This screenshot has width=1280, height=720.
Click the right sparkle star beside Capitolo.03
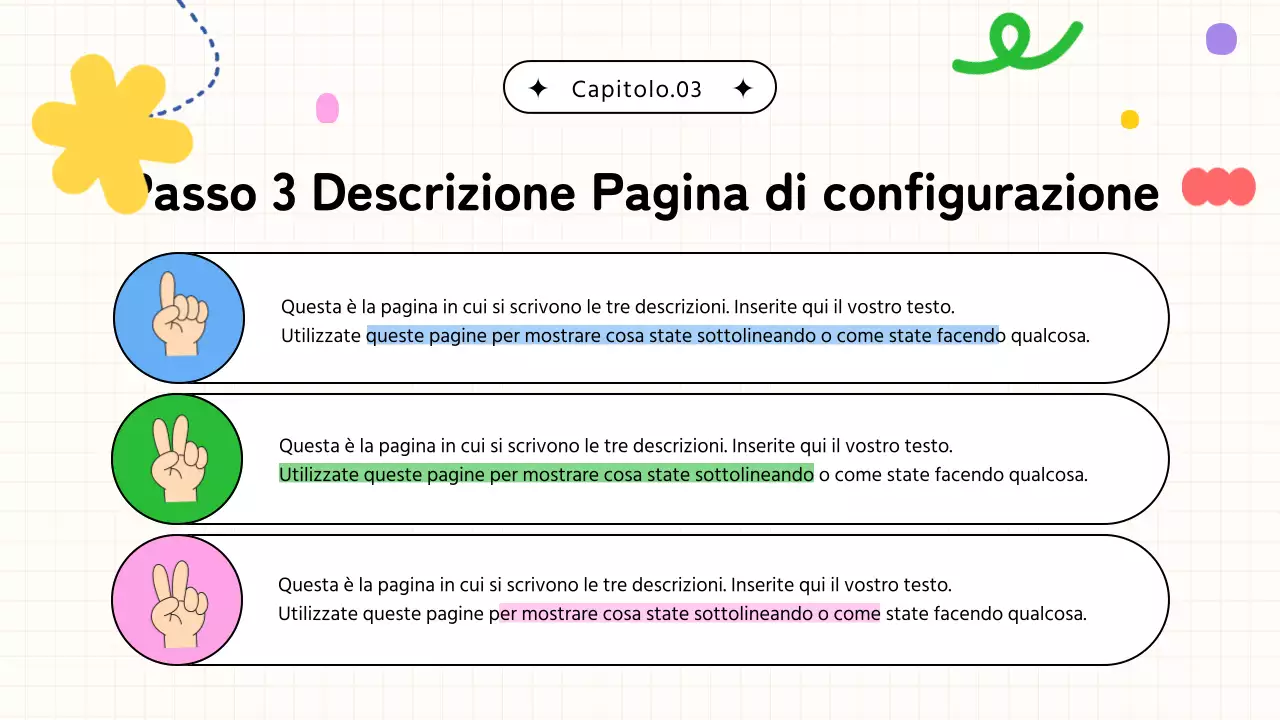[x=743, y=88]
